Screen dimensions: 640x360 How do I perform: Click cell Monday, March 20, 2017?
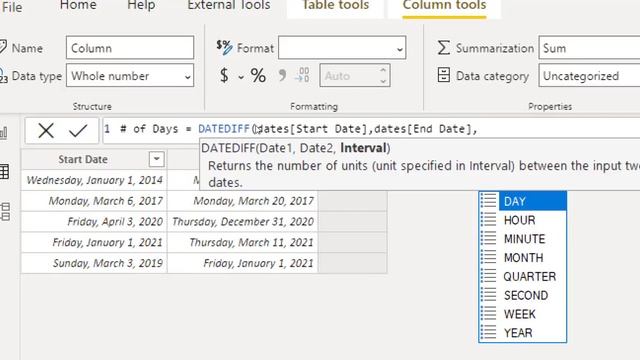click(243, 201)
